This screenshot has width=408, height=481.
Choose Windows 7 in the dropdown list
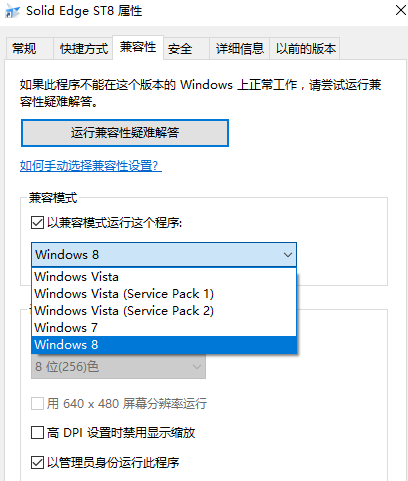(164, 328)
